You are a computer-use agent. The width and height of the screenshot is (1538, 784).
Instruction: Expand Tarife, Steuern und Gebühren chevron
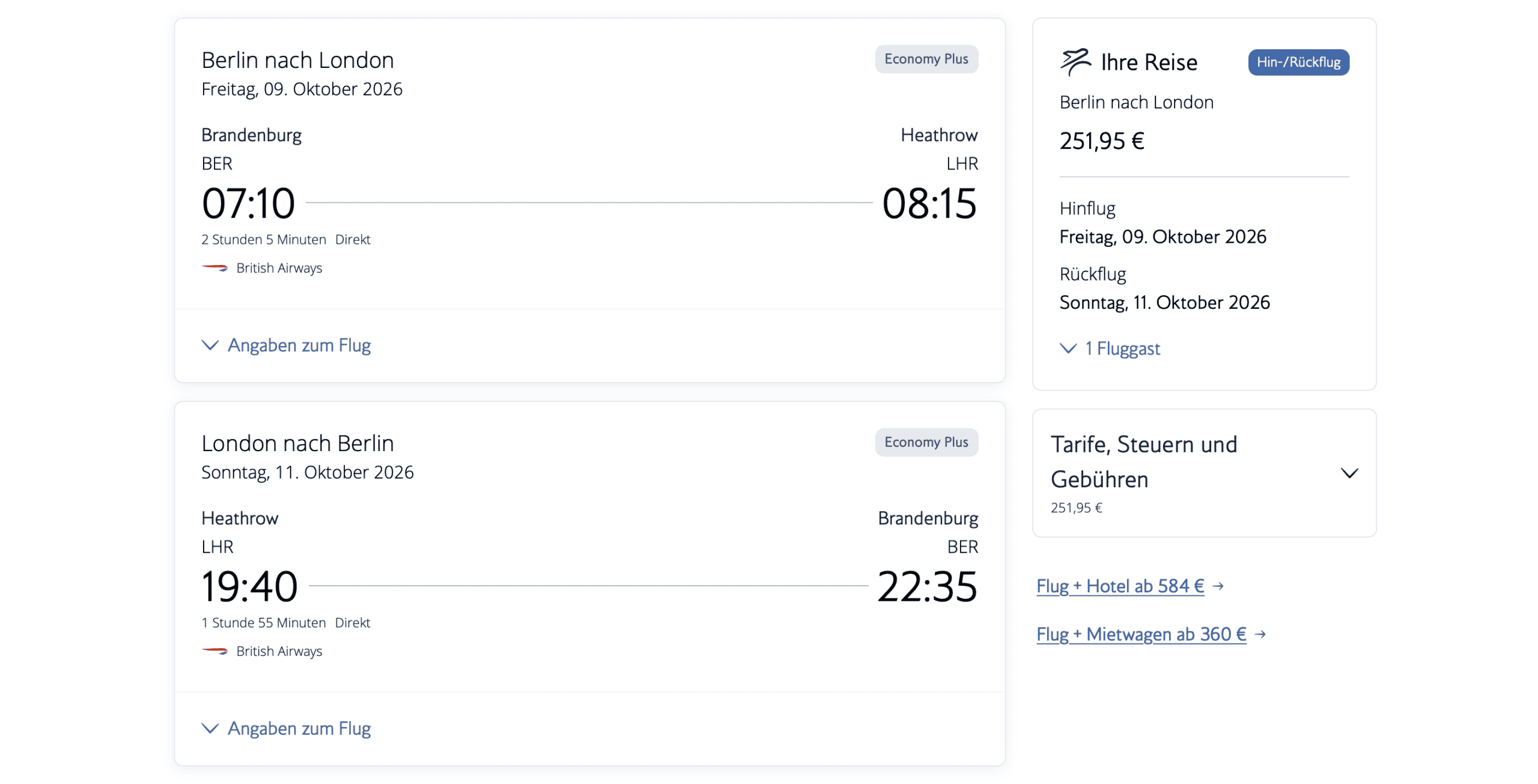pos(1349,473)
